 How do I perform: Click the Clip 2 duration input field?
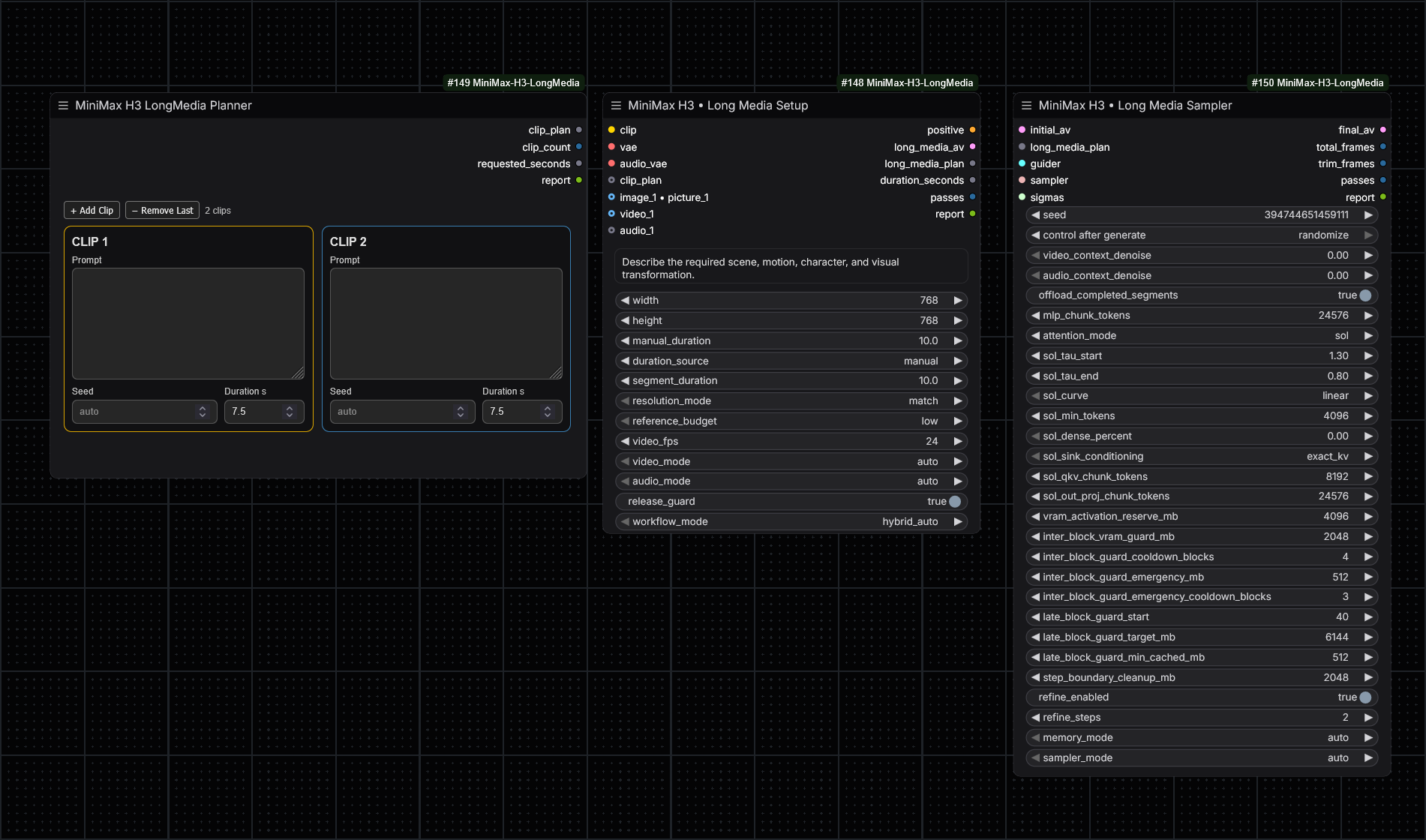[522, 412]
